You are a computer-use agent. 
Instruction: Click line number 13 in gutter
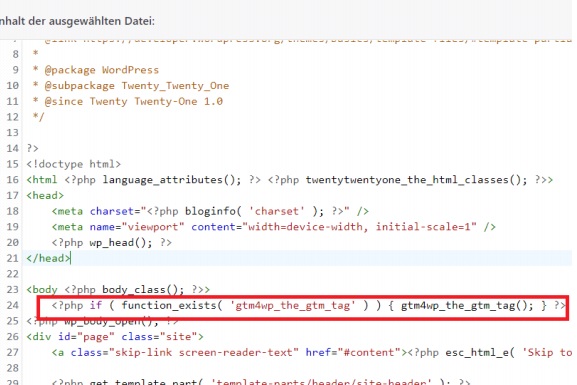tap(12, 133)
